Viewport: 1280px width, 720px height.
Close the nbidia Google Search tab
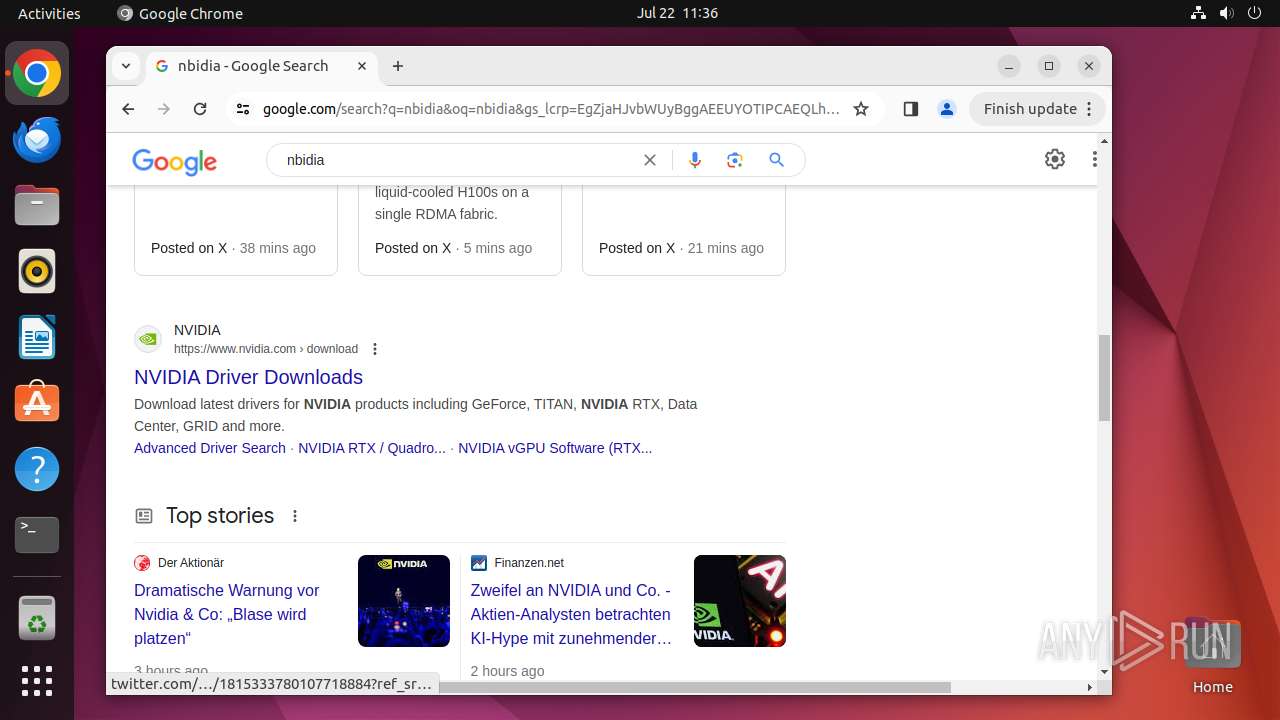click(x=362, y=66)
